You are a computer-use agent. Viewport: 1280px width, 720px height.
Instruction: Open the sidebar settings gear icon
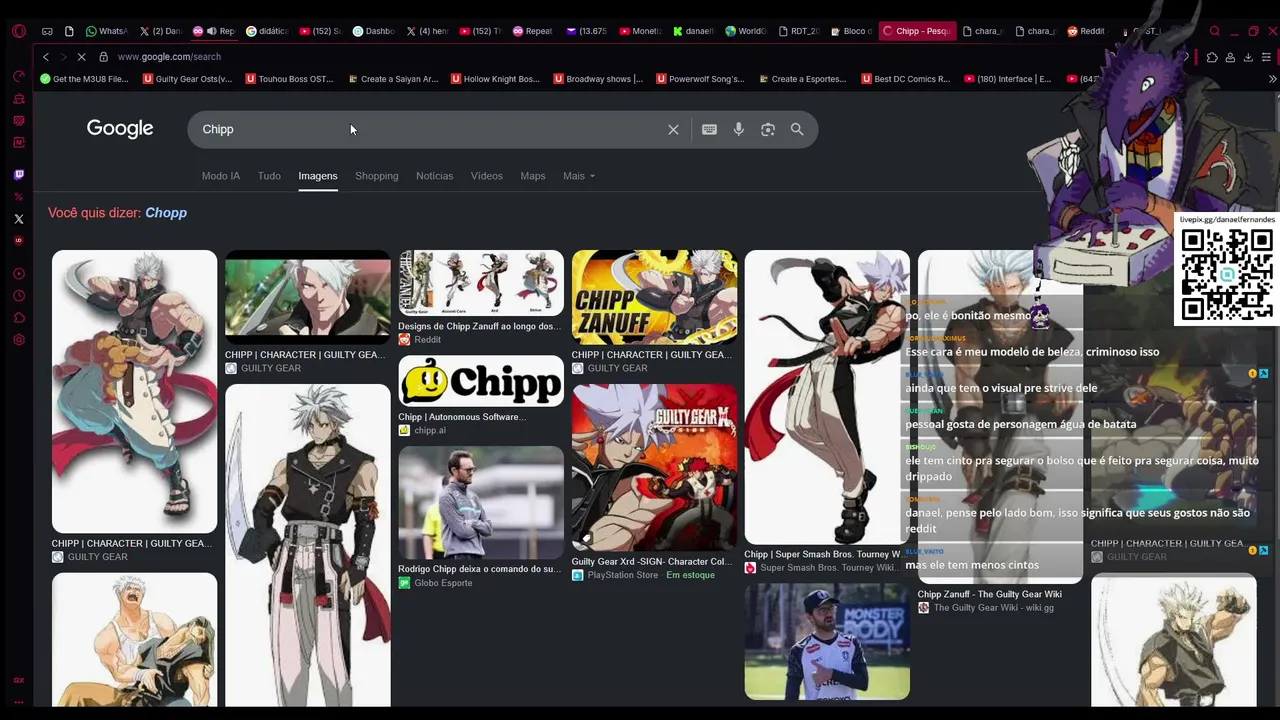click(19, 340)
